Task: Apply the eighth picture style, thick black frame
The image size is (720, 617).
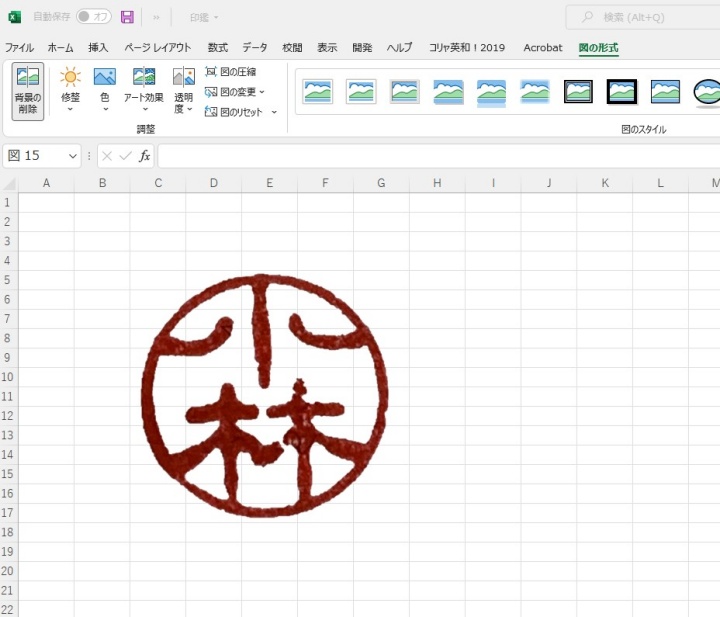Action: click(622, 91)
